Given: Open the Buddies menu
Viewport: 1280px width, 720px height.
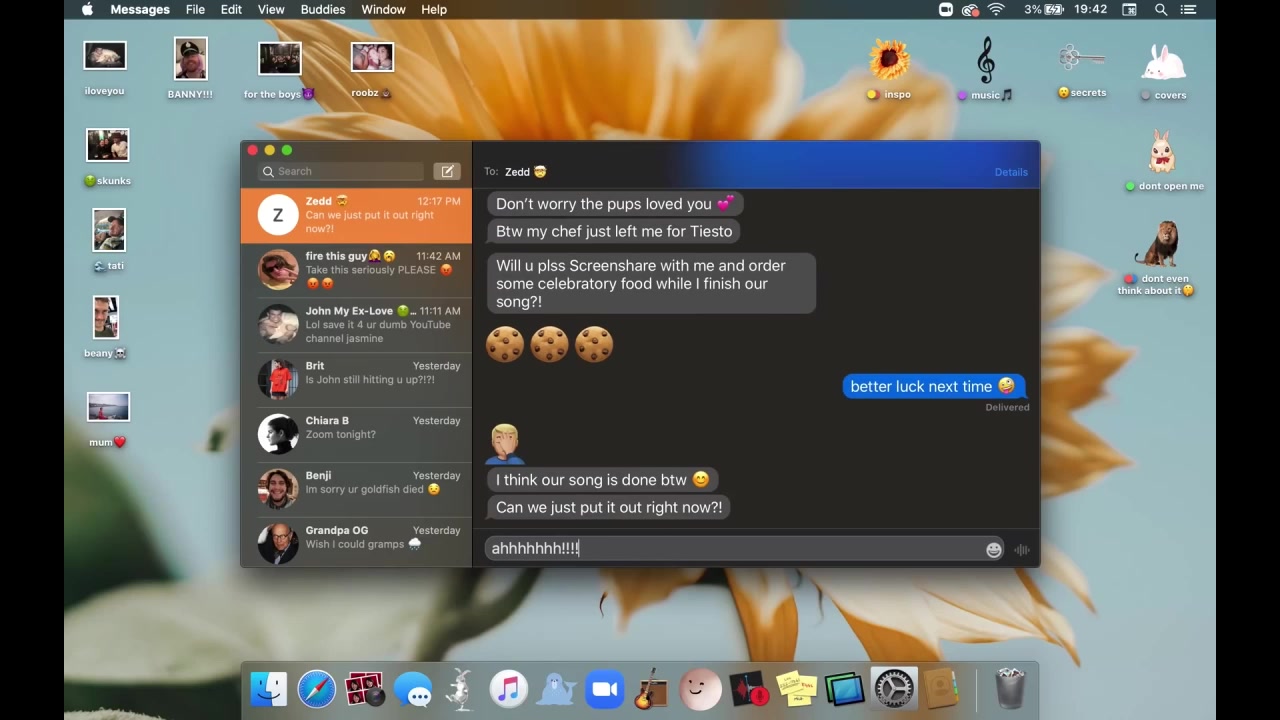Looking at the screenshot, I should (x=323, y=9).
